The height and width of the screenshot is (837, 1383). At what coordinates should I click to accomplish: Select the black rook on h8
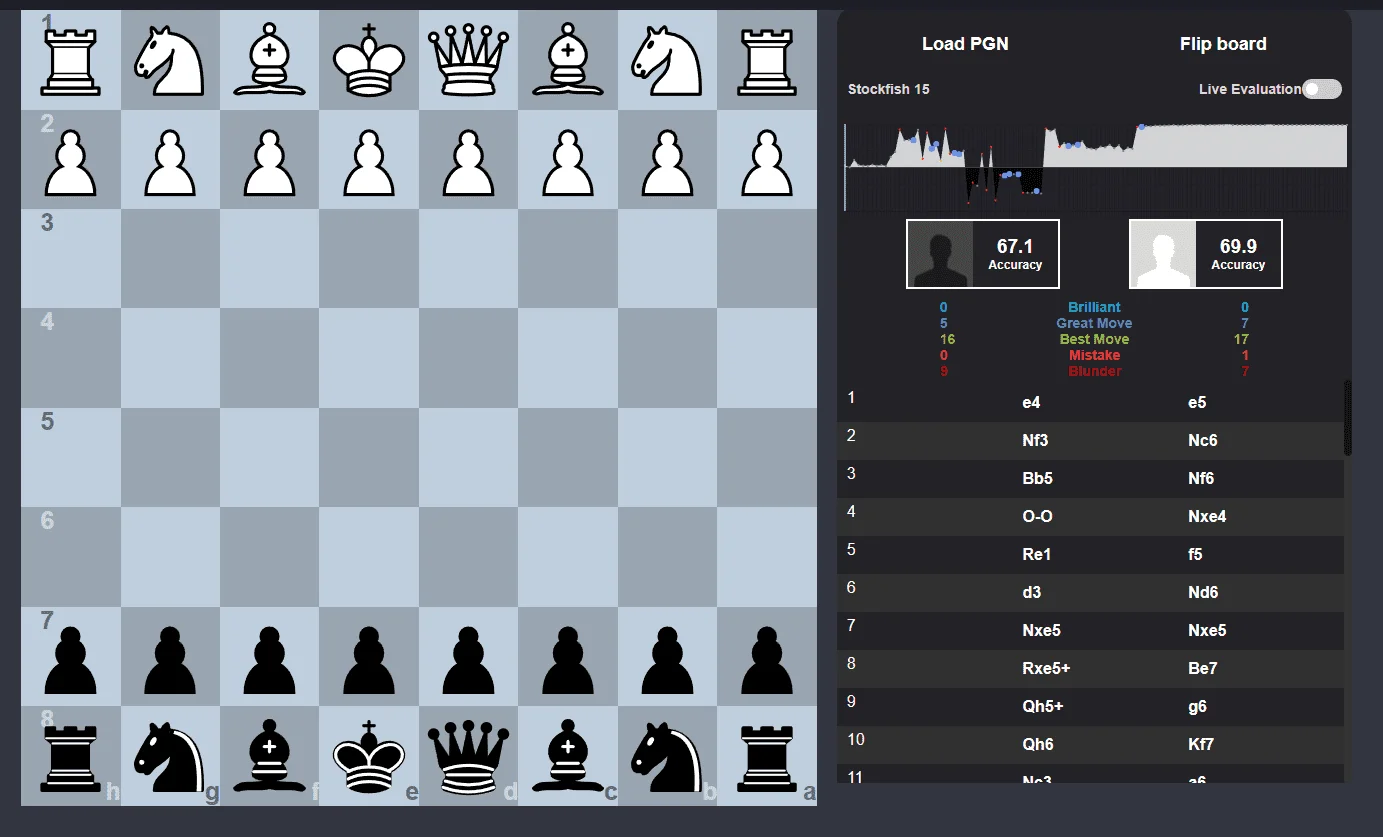(70, 758)
